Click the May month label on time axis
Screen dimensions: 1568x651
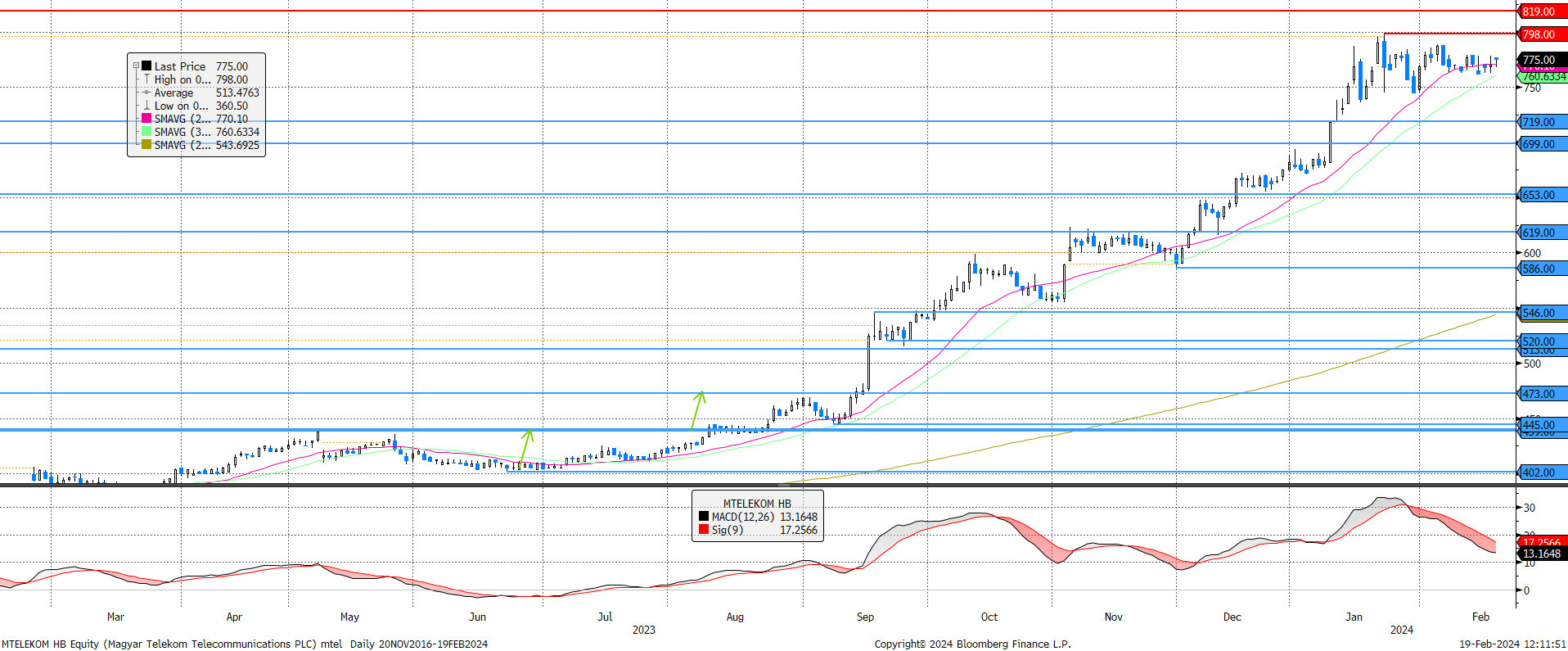click(349, 617)
